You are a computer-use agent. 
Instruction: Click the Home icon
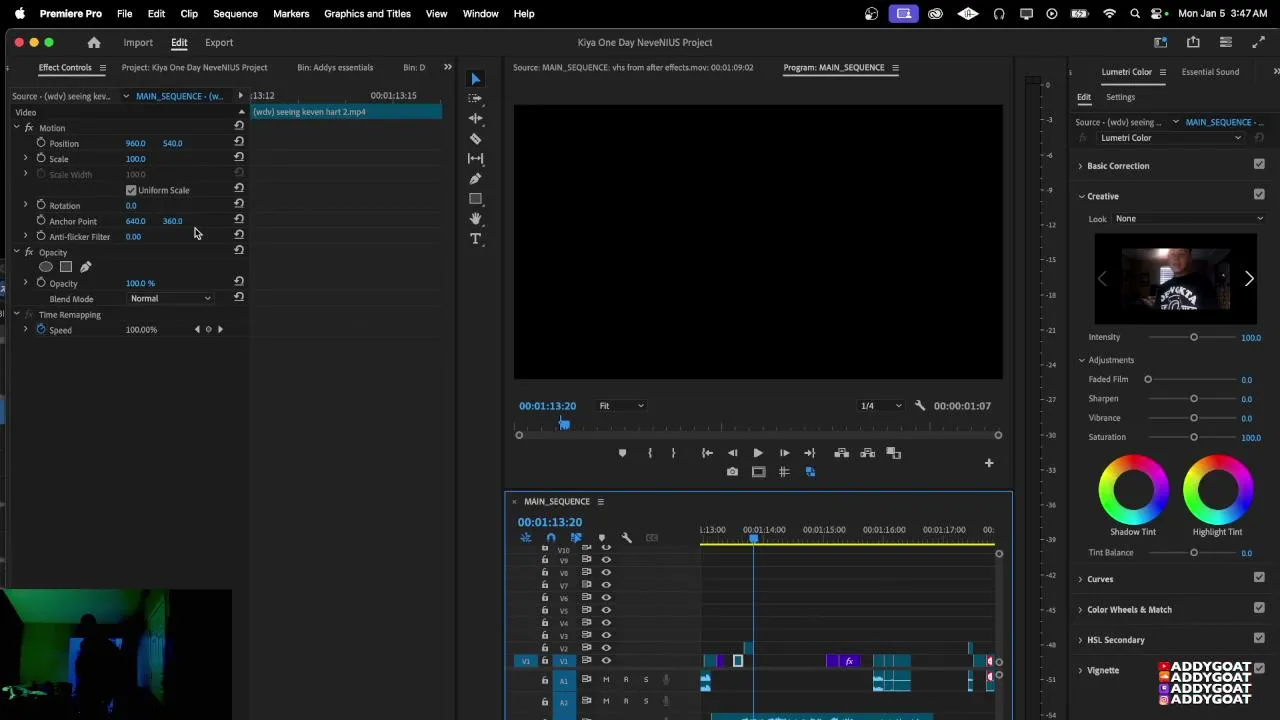click(x=94, y=43)
